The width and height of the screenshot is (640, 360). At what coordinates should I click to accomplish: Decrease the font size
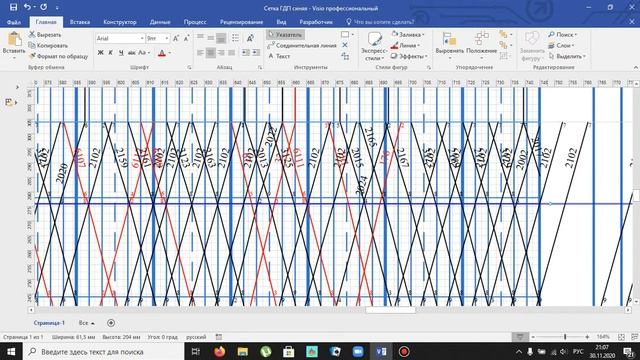186,38
